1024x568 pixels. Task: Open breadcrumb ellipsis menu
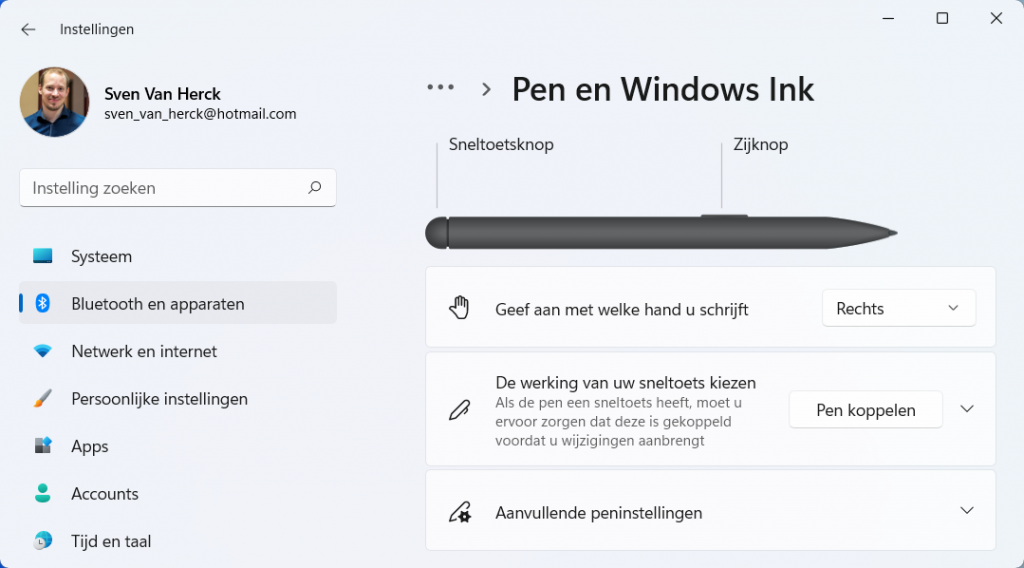coord(441,87)
